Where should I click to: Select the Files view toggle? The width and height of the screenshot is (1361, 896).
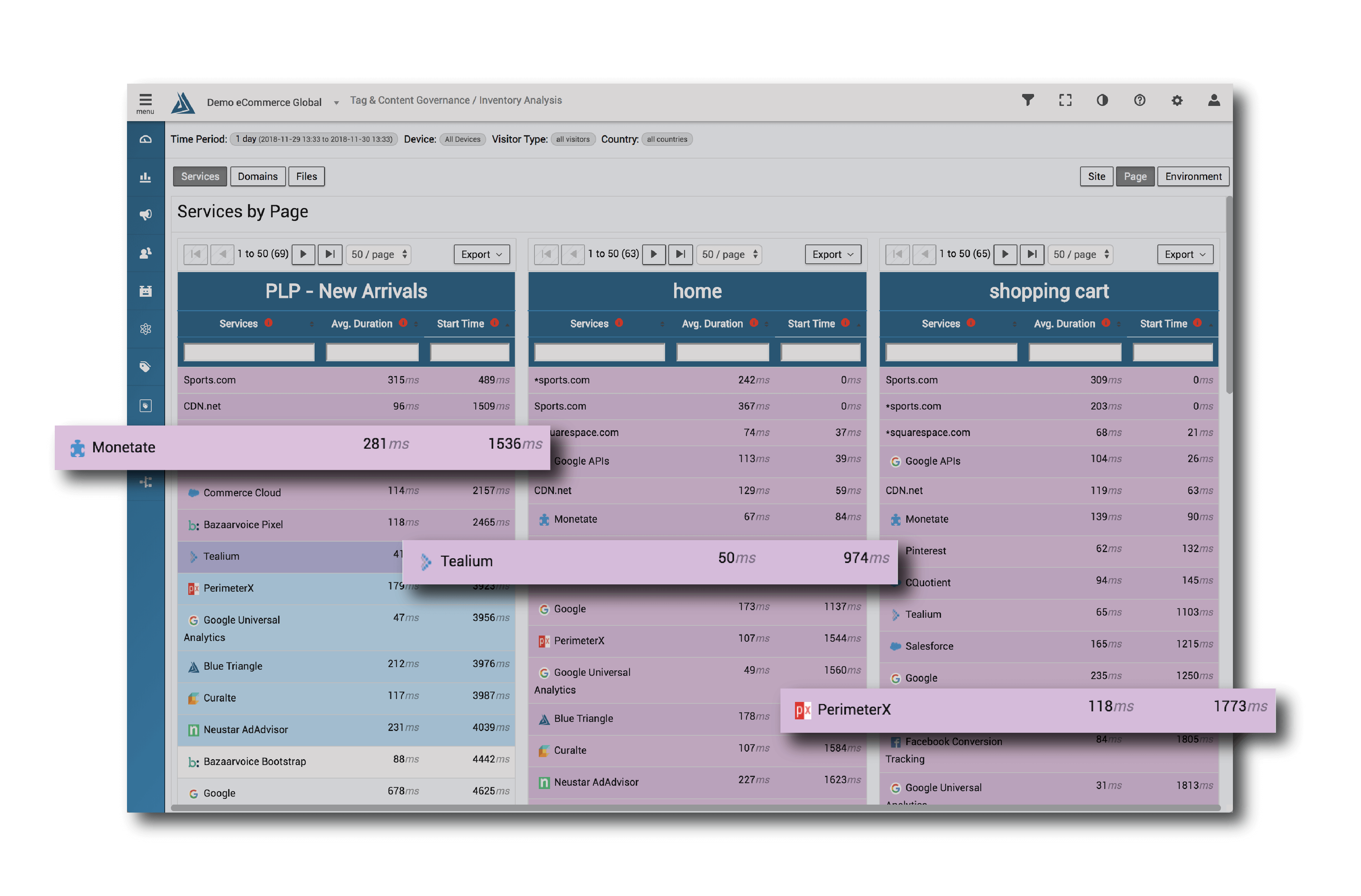click(307, 176)
